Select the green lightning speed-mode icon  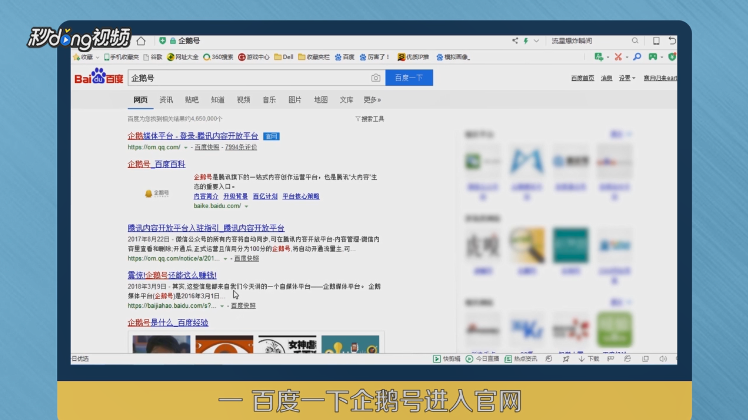point(526,41)
